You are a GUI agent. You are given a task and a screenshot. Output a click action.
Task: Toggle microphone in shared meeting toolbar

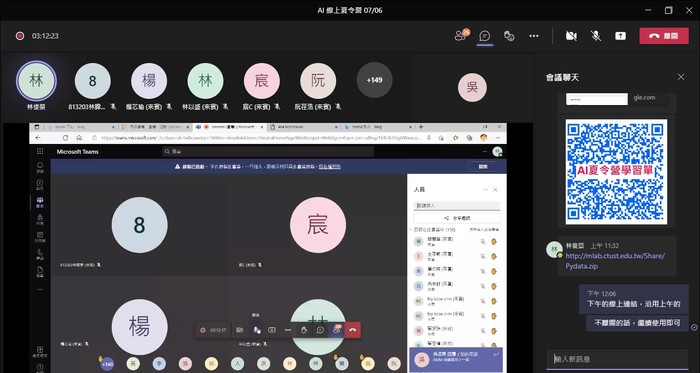[x=256, y=330]
